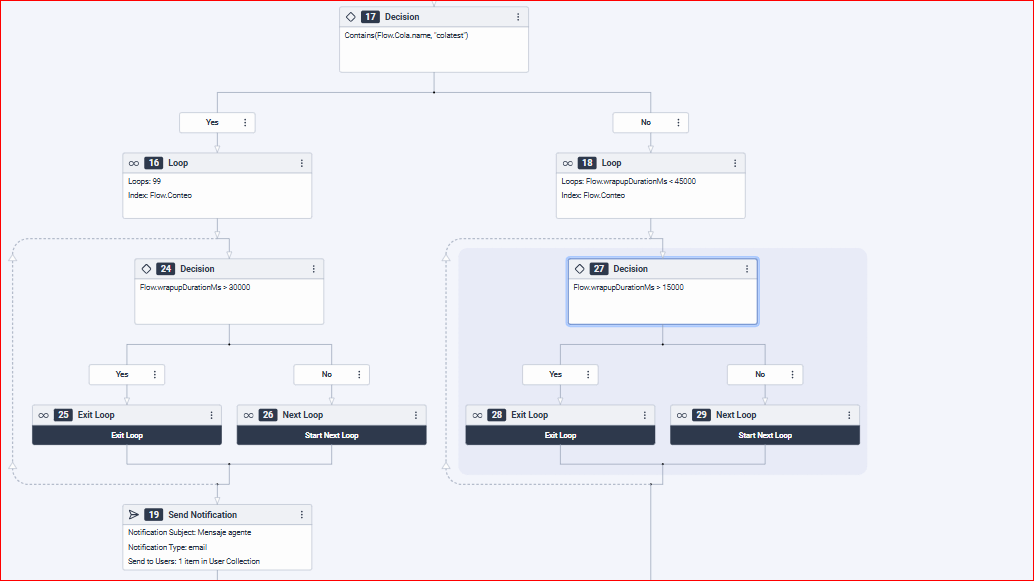1034x581 pixels.
Task: Click the No branch under Decision 27
Action: point(760,374)
